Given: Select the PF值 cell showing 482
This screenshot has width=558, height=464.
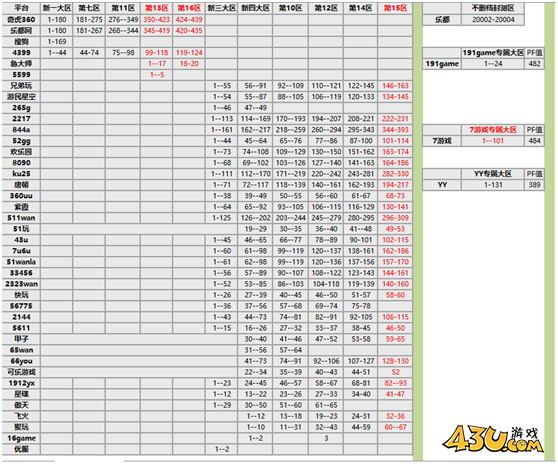Looking at the screenshot, I should tap(534, 64).
